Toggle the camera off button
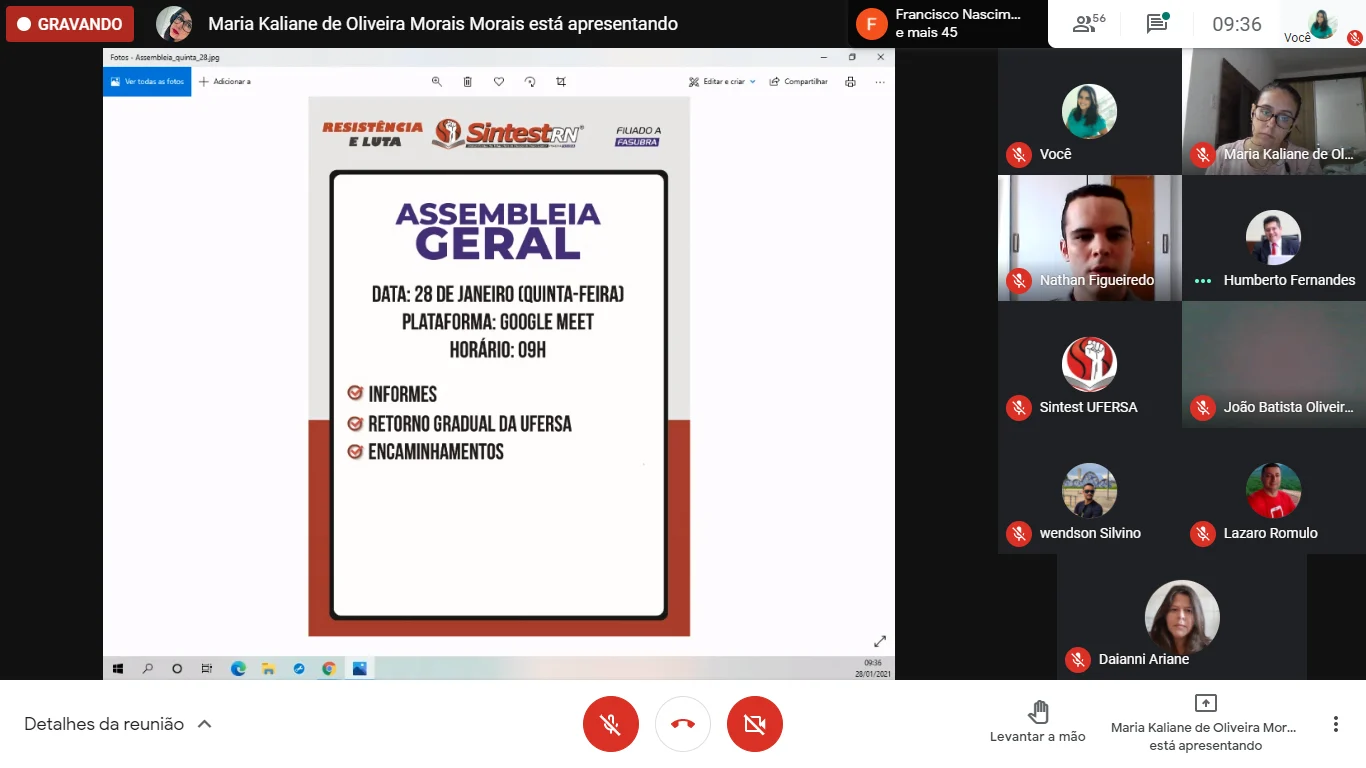Image resolution: width=1366 pixels, height=768 pixels. 755,724
